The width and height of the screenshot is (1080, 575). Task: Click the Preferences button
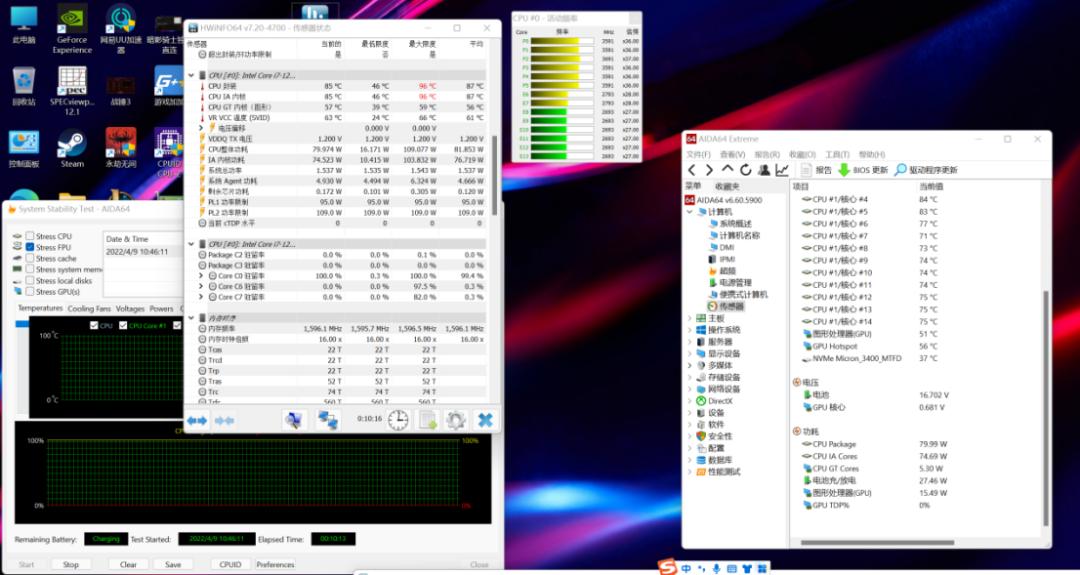275,564
